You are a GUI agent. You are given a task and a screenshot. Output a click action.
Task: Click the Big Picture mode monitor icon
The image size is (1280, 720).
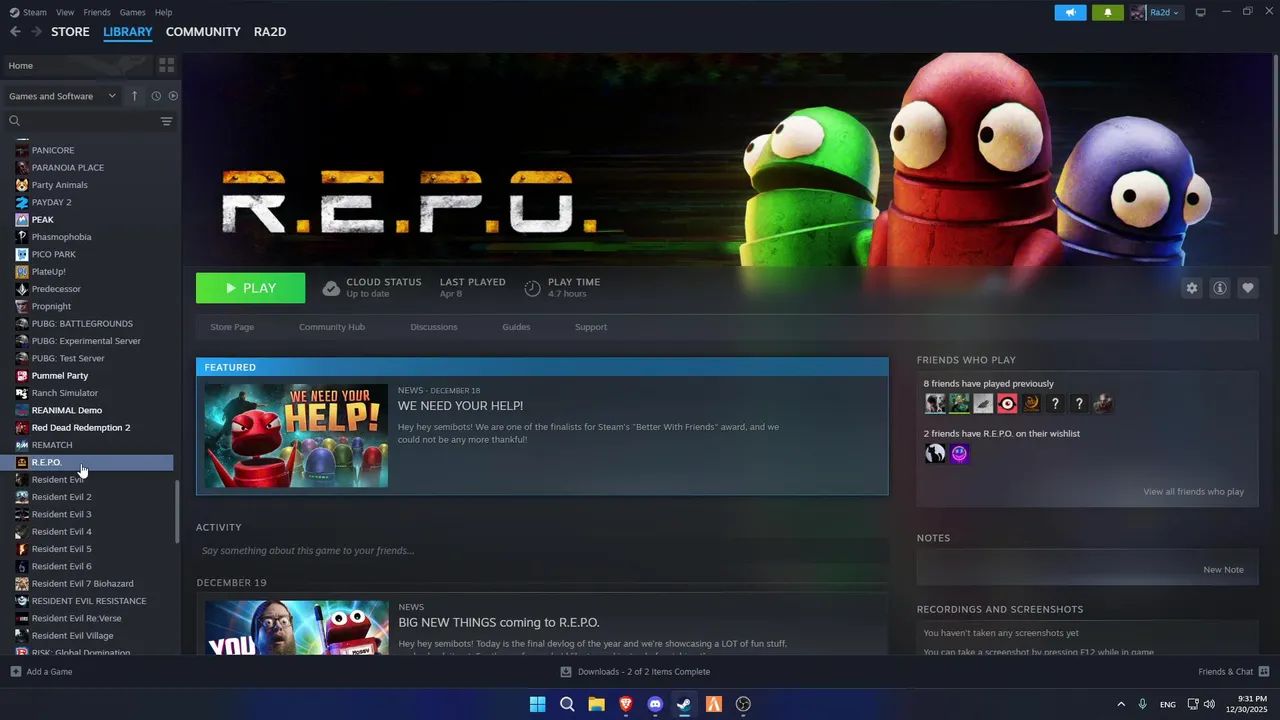(1201, 12)
